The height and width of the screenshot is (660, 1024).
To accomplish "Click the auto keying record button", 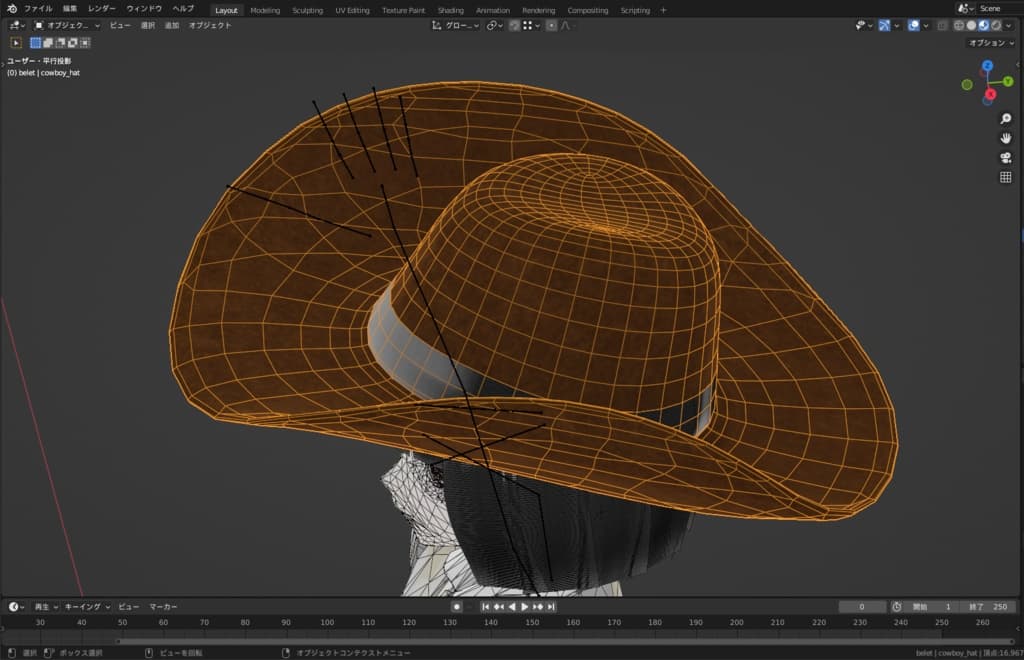I will (x=456, y=606).
